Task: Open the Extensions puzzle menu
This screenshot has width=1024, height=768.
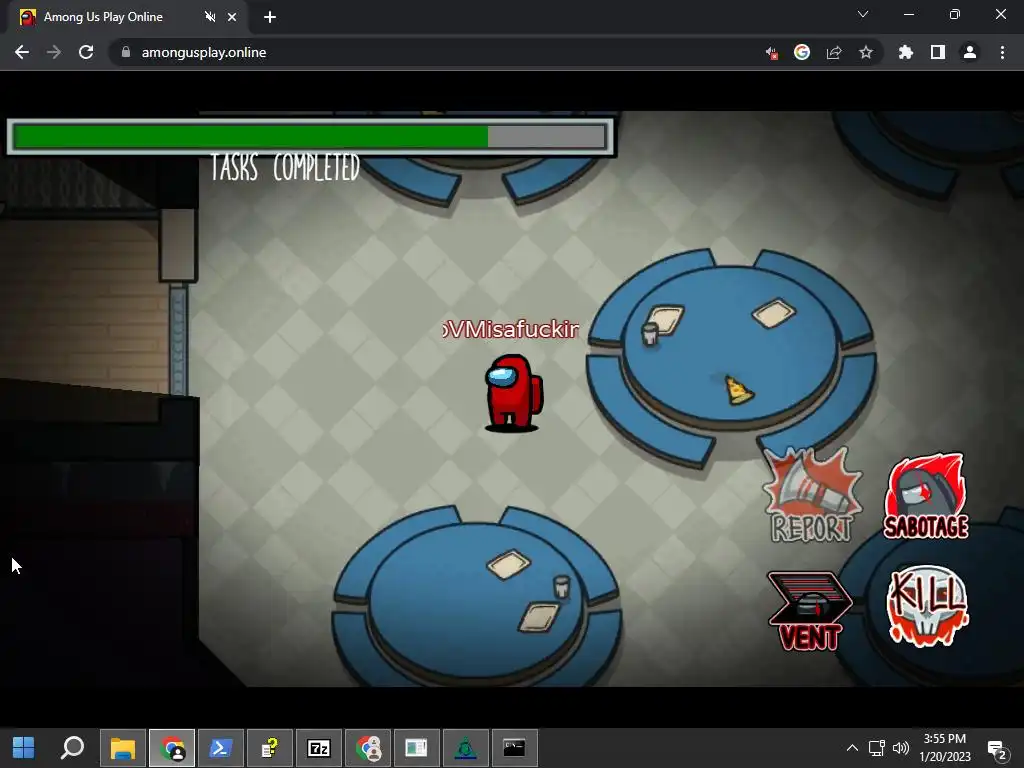Action: [906, 52]
